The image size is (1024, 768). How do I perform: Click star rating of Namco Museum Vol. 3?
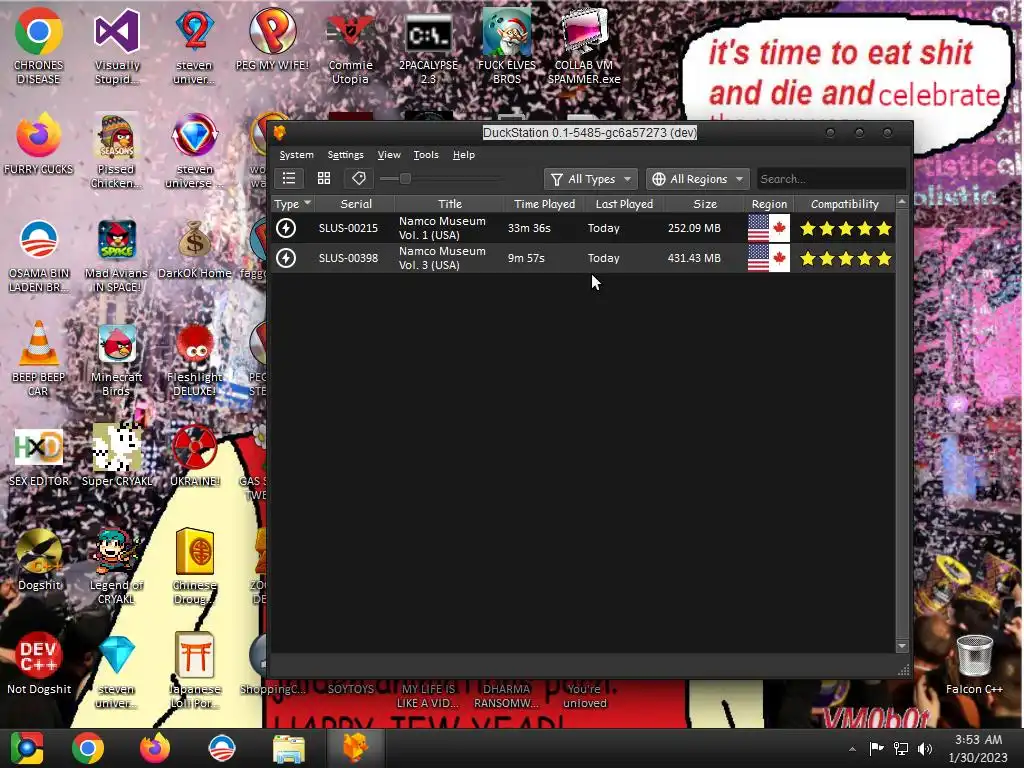846,258
